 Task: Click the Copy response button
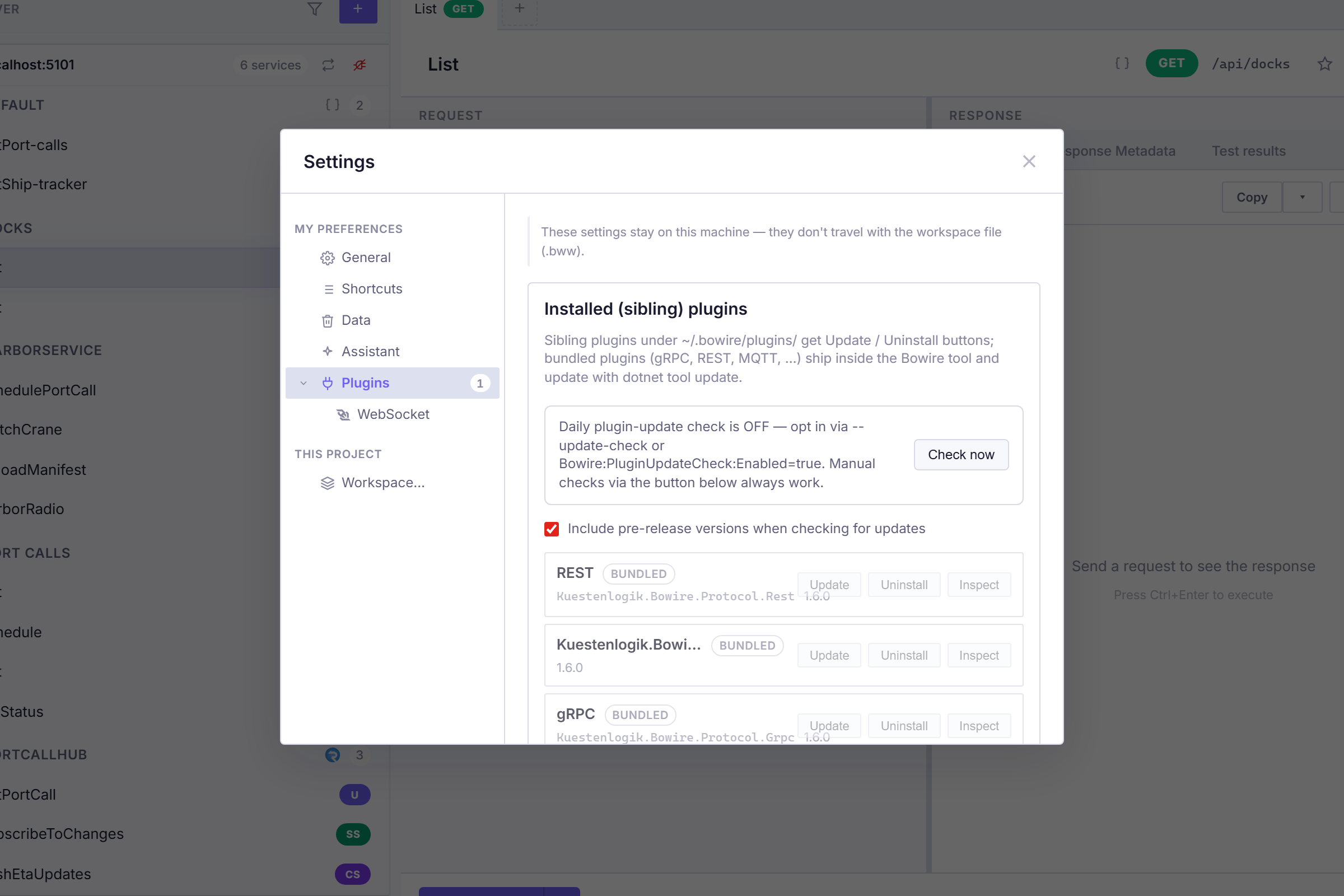click(x=1252, y=197)
